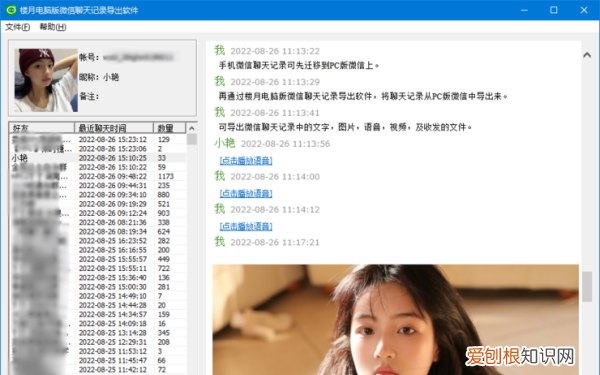Close the 楼月 chat export window
600x375 pixels.
tap(584, 10)
